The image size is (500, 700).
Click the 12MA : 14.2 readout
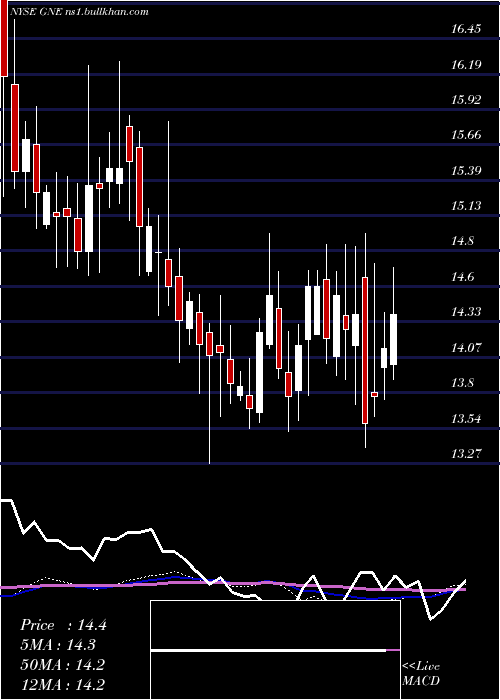[62, 684]
